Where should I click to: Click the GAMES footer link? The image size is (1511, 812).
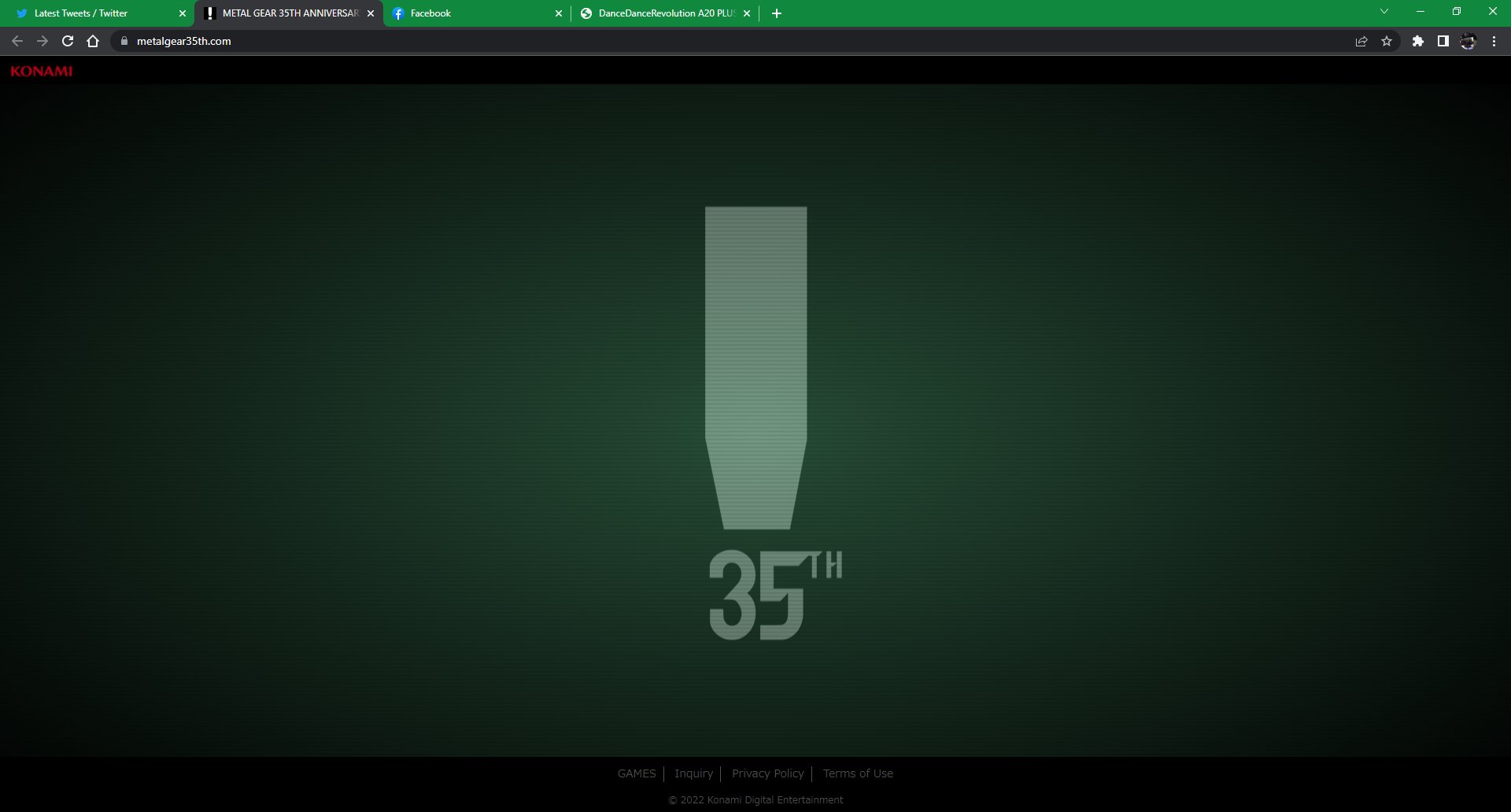coord(636,773)
